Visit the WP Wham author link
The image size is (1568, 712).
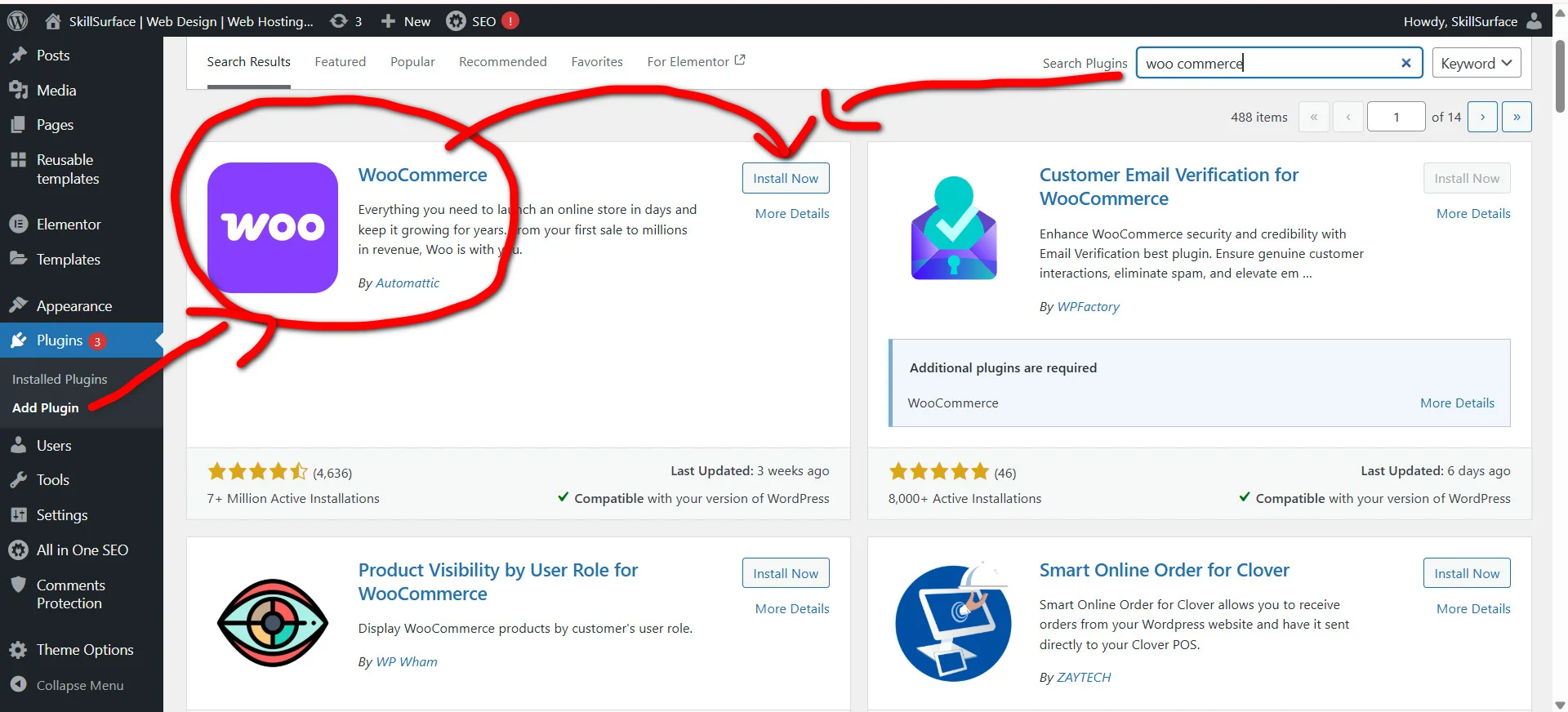pos(407,662)
